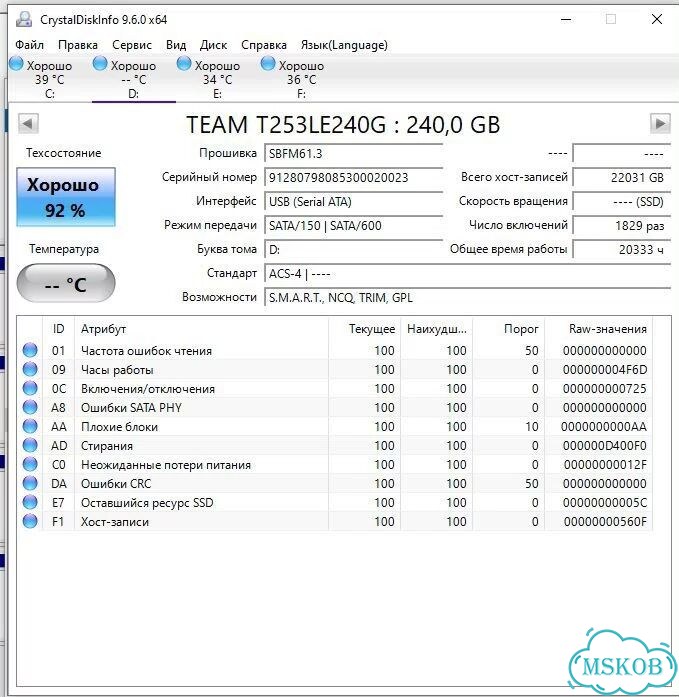Switch to the E: disk tab at 34 °C
The height and width of the screenshot is (697, 679).
pyautogui.click(x=217, y=79)
